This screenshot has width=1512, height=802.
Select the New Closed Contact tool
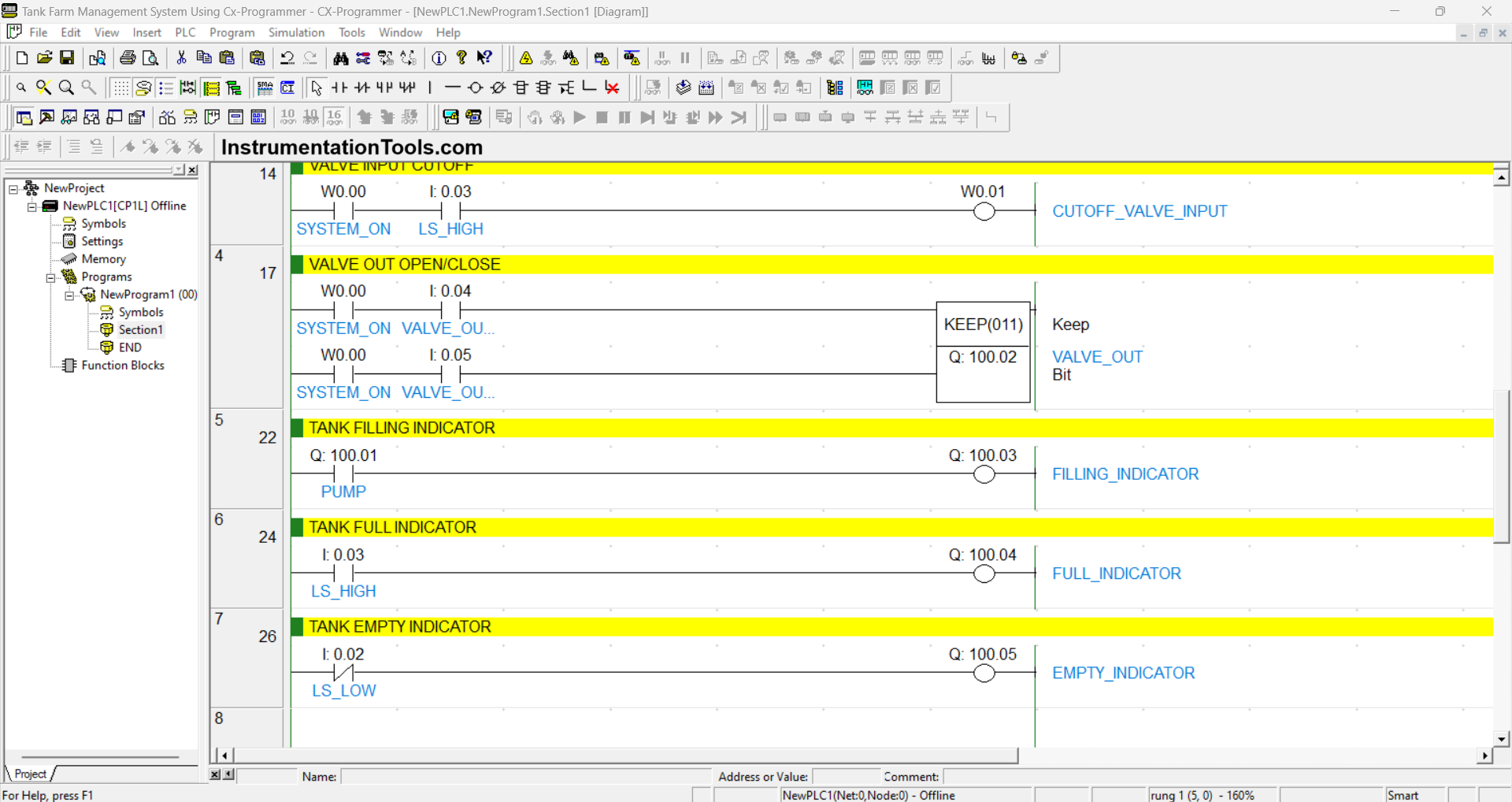point(362,87)
